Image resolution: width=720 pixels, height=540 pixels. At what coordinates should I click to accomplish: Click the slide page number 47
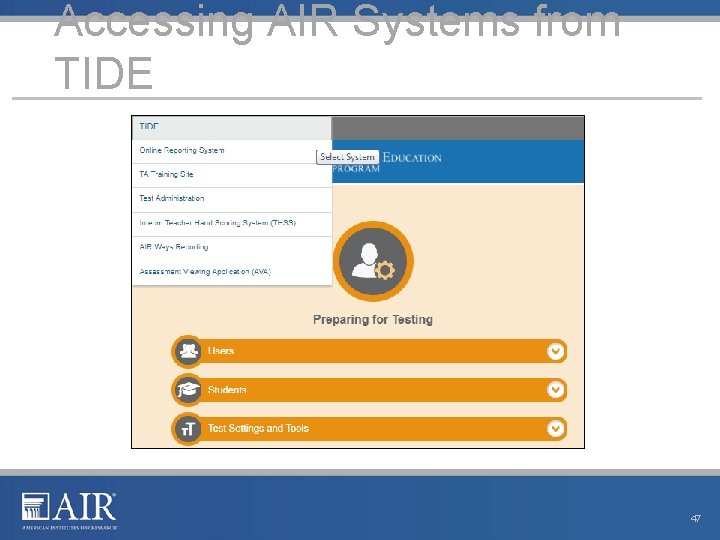[x=696, y=518]
